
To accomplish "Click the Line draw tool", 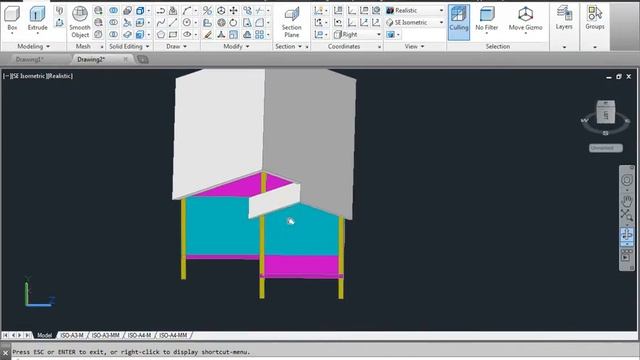I will click(x=173, y=22).
